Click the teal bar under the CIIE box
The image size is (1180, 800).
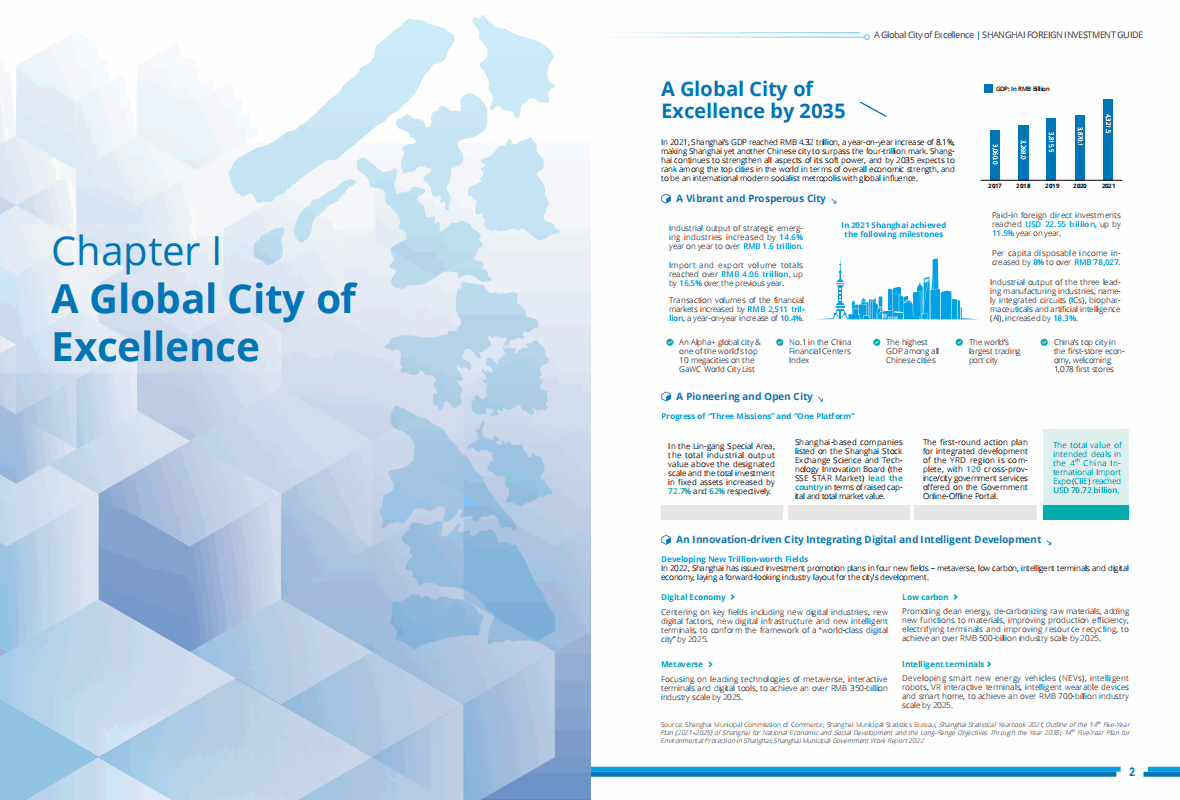coord(1086,513)
